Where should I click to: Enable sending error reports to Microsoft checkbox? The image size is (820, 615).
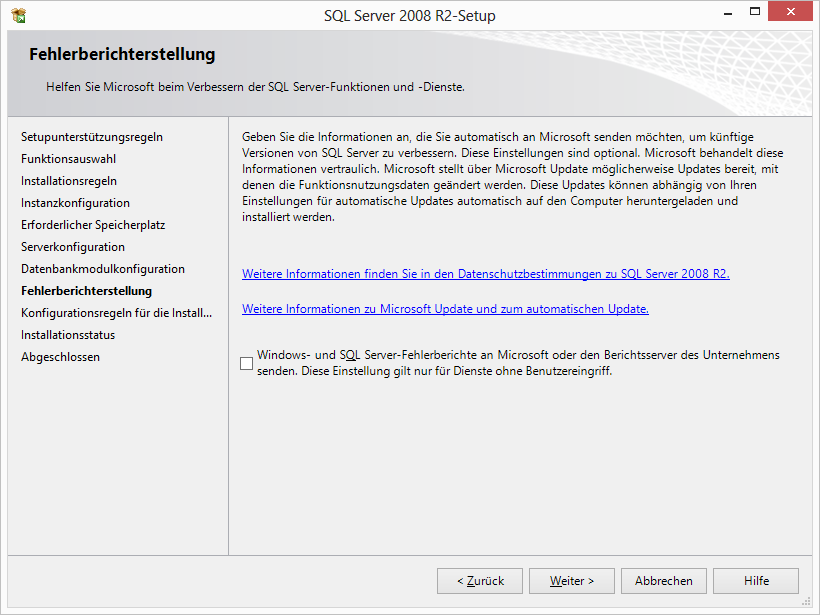246,363
